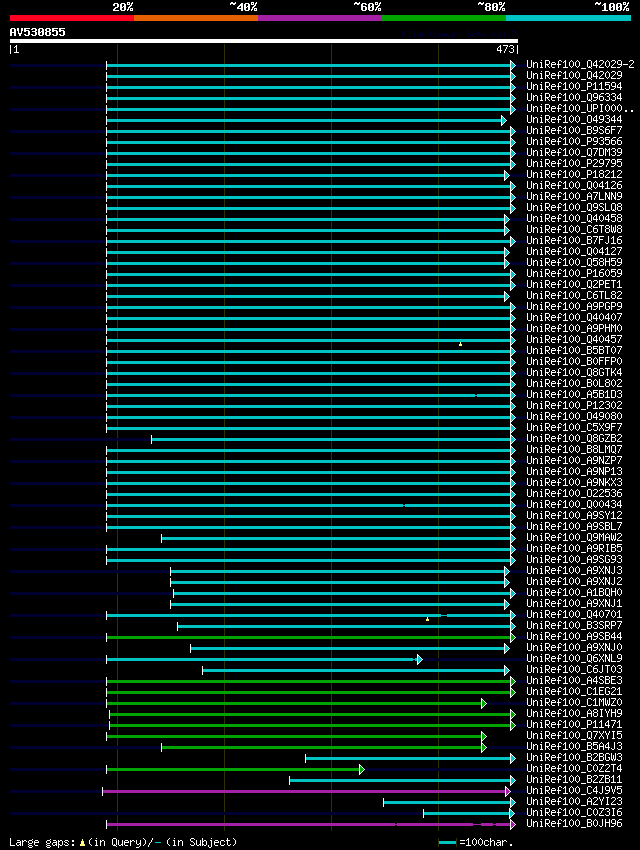Click the UniRef100_Q9SLQ8 label

(x=574, y=207)
